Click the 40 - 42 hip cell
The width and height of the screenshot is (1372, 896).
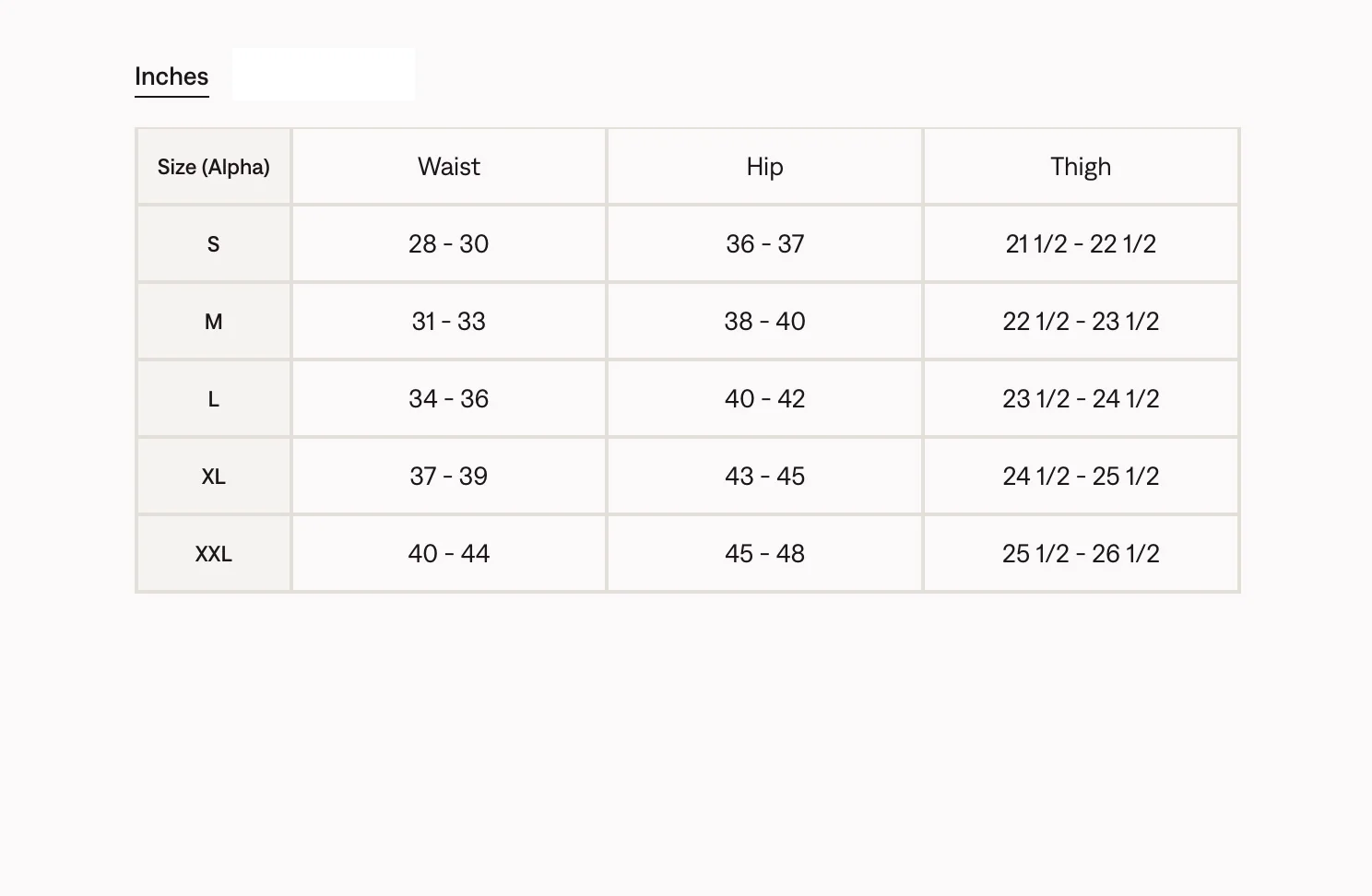[764, 399]
